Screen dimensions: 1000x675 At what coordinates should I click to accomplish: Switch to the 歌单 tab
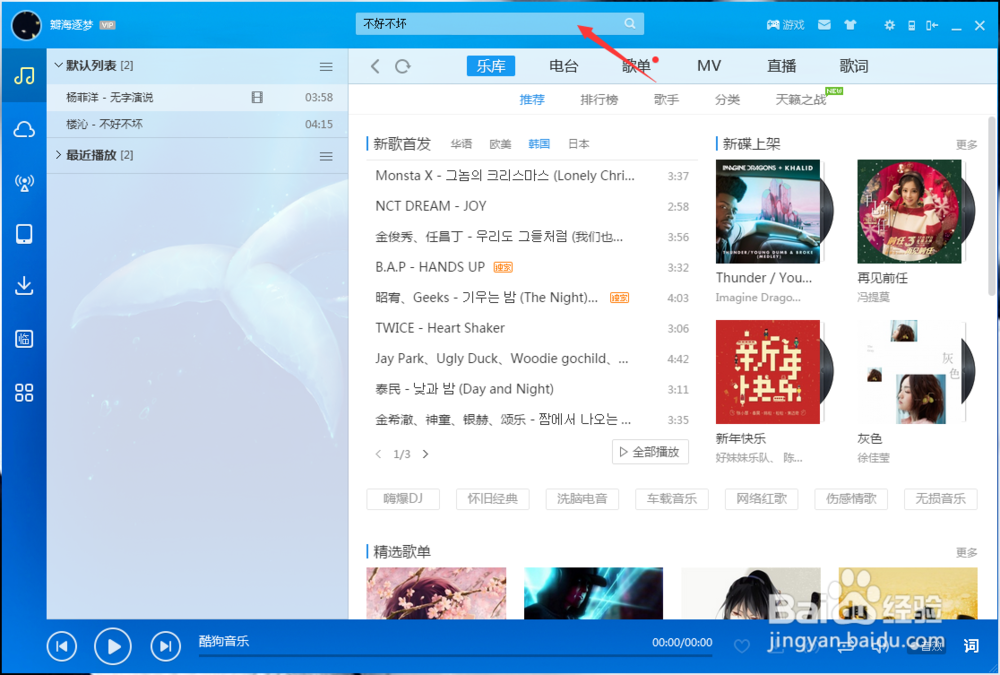pos(636,66)
